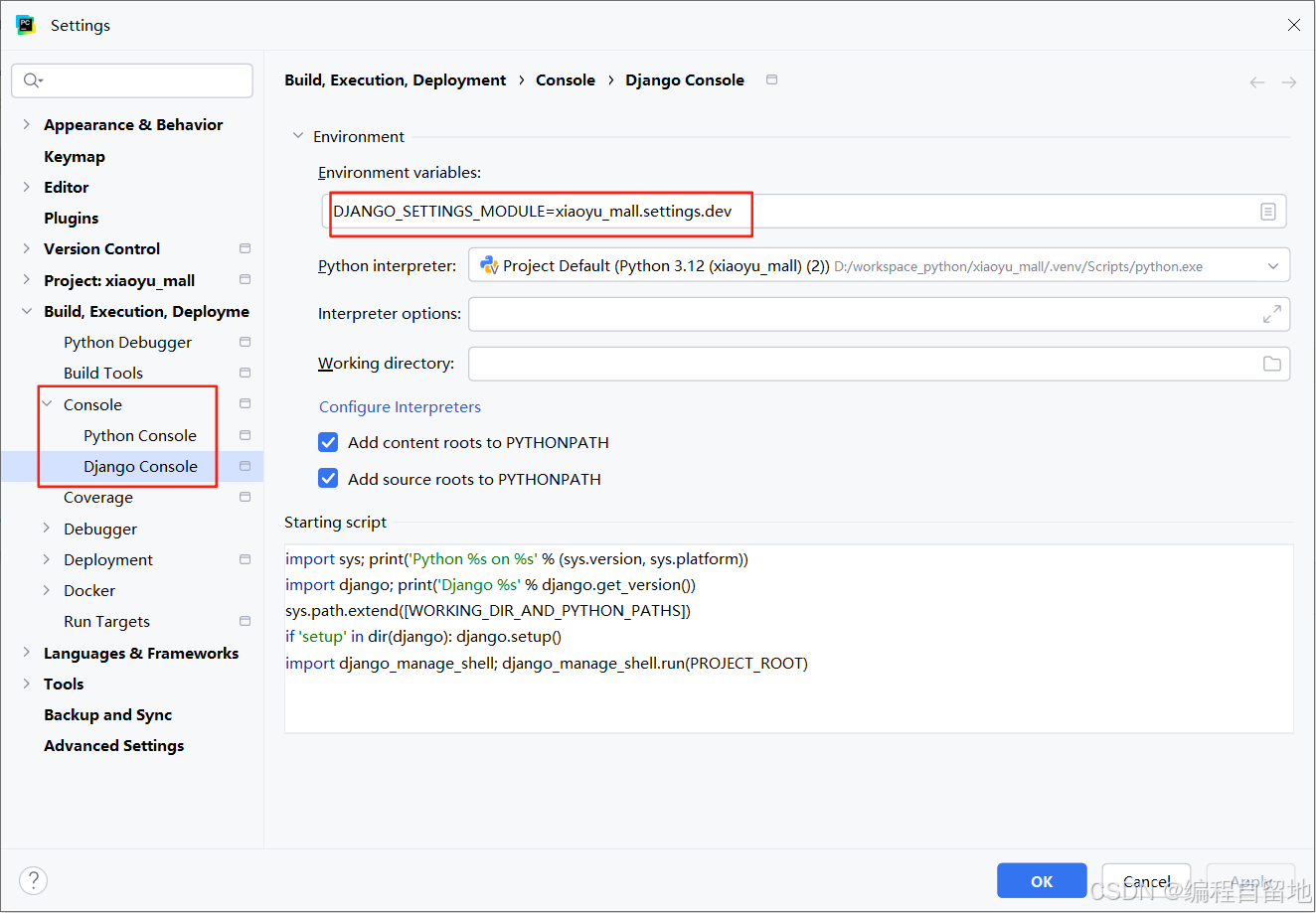Click the project-level icon next to Version Control
Screen dimensions: 1316x913
point(246,248)
